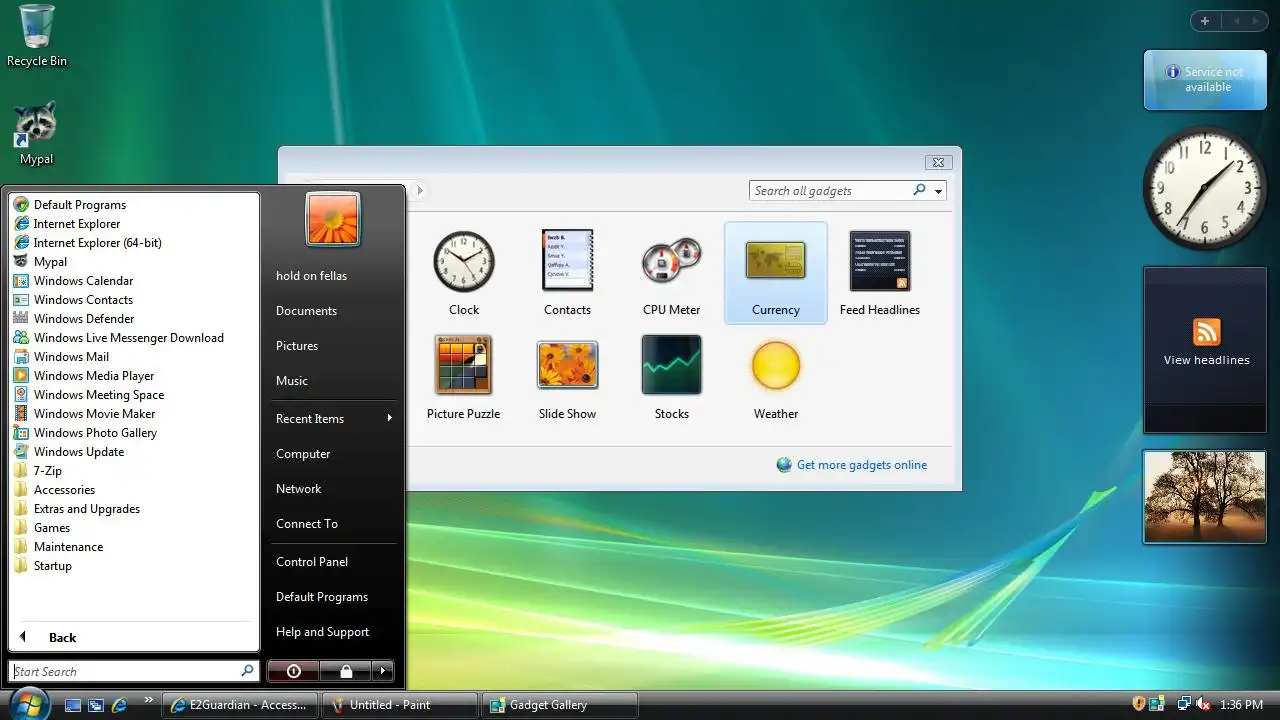Click the sidebar analog clock gadget

tap(1205, 189)
